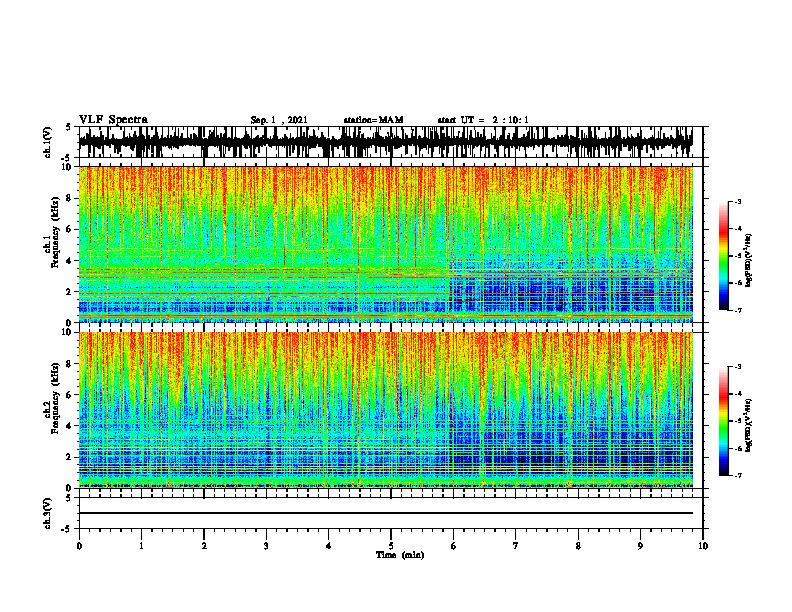Click the "ch.1(V)" axis label
Viewport: 792px width, 612px height.
point(48,142)
